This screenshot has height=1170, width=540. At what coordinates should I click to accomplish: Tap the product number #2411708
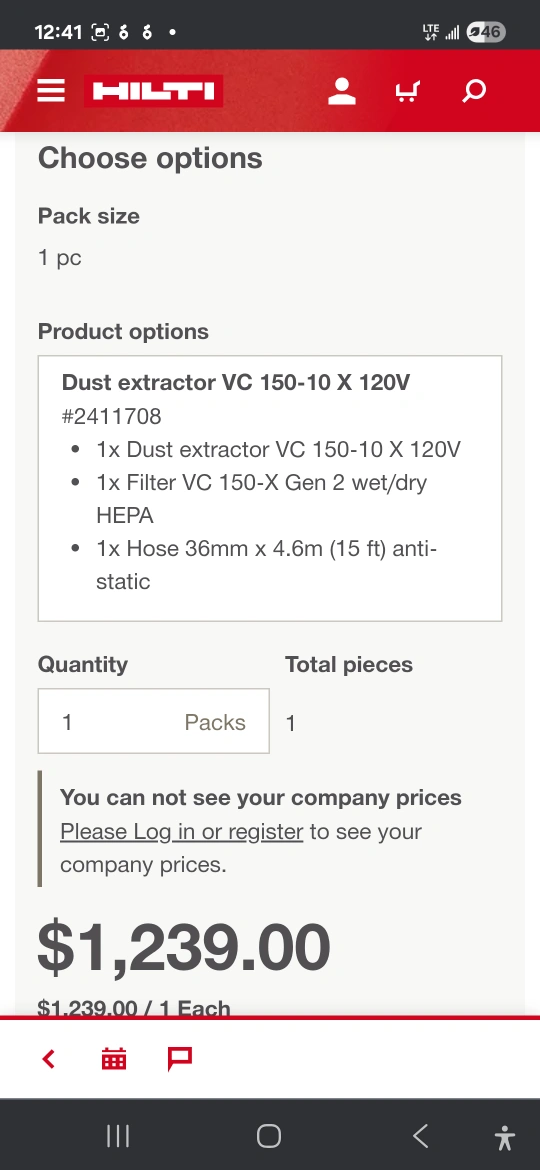click(111, 416)
